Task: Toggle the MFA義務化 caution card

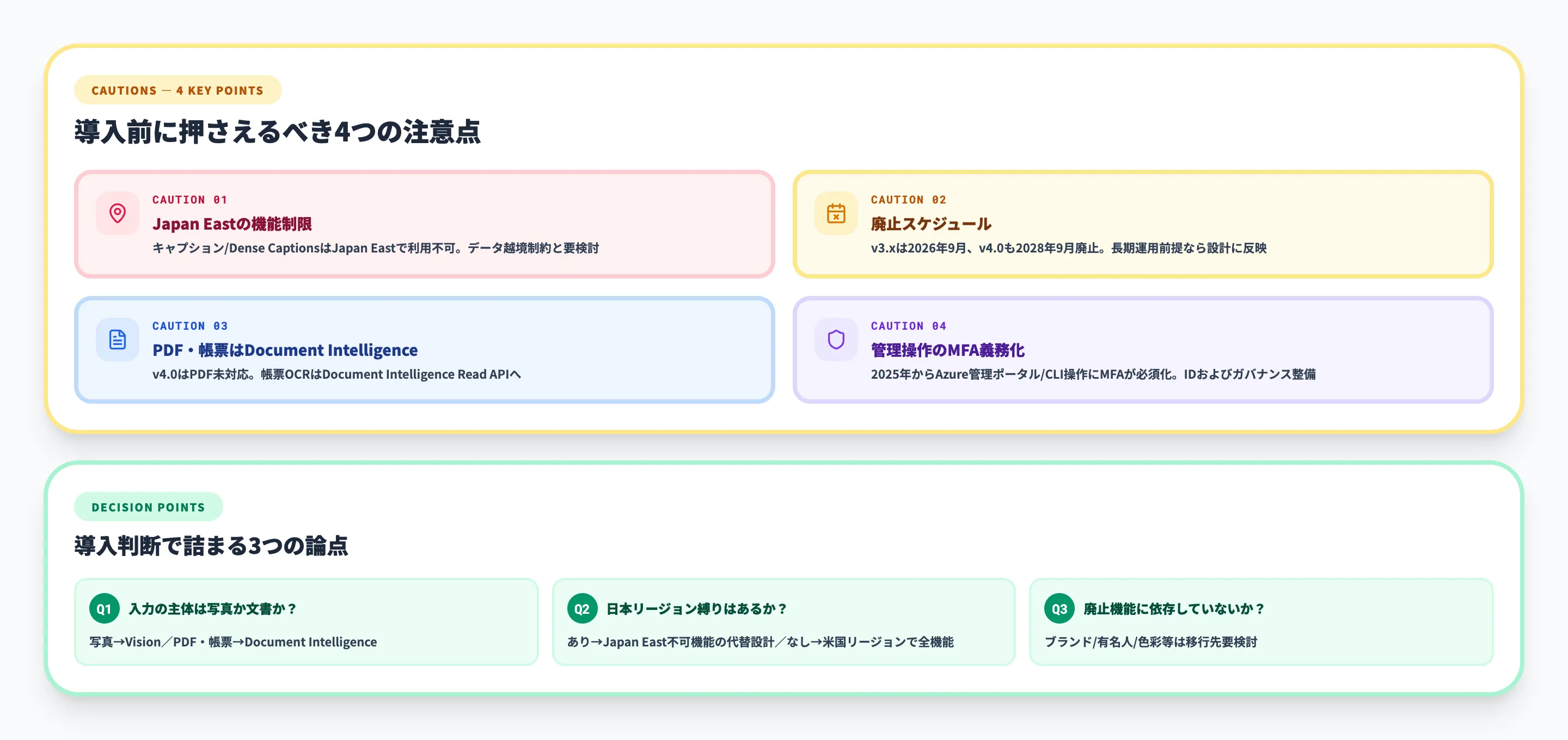Action: pos(1144,350)
